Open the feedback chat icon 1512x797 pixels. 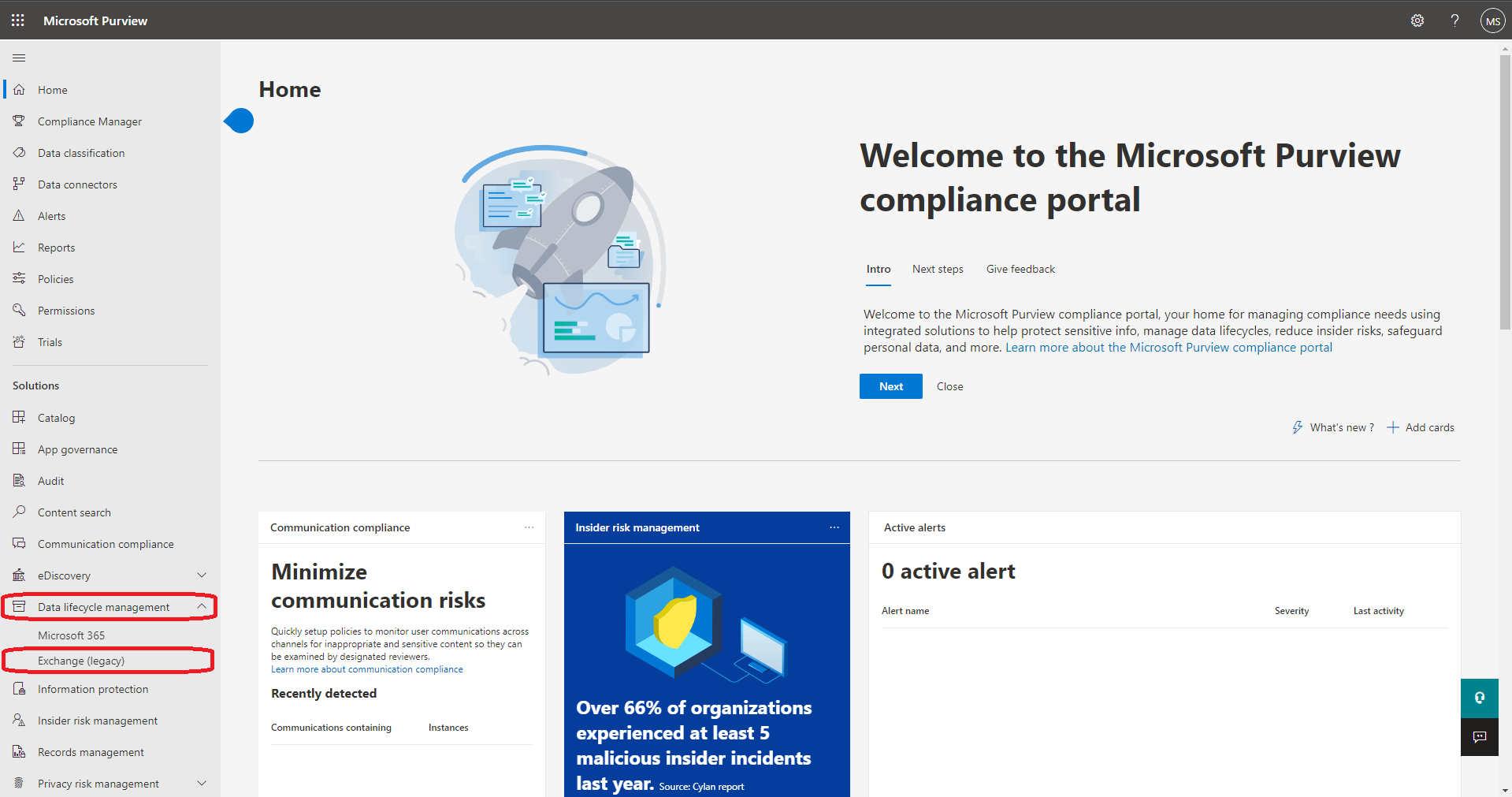1479,736
